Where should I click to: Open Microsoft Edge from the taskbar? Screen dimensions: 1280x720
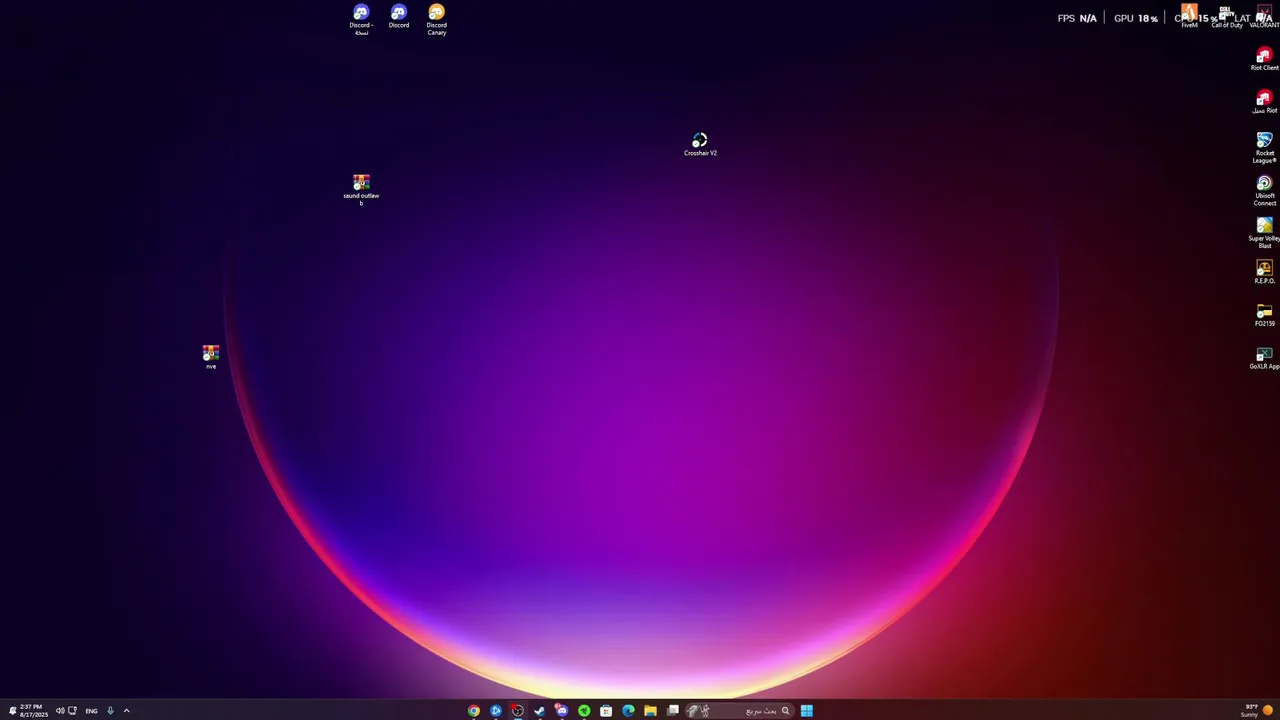pos(628,711)
